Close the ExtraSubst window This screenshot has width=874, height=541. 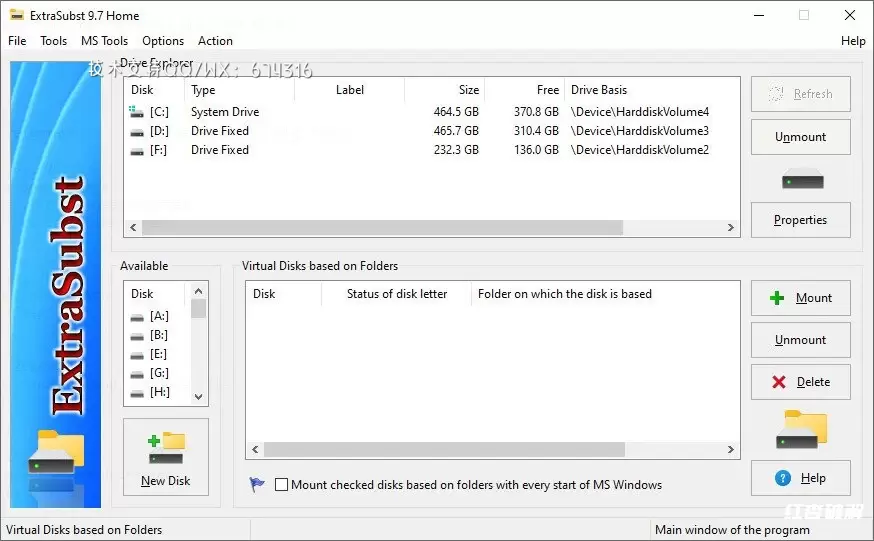click(849, 15)
